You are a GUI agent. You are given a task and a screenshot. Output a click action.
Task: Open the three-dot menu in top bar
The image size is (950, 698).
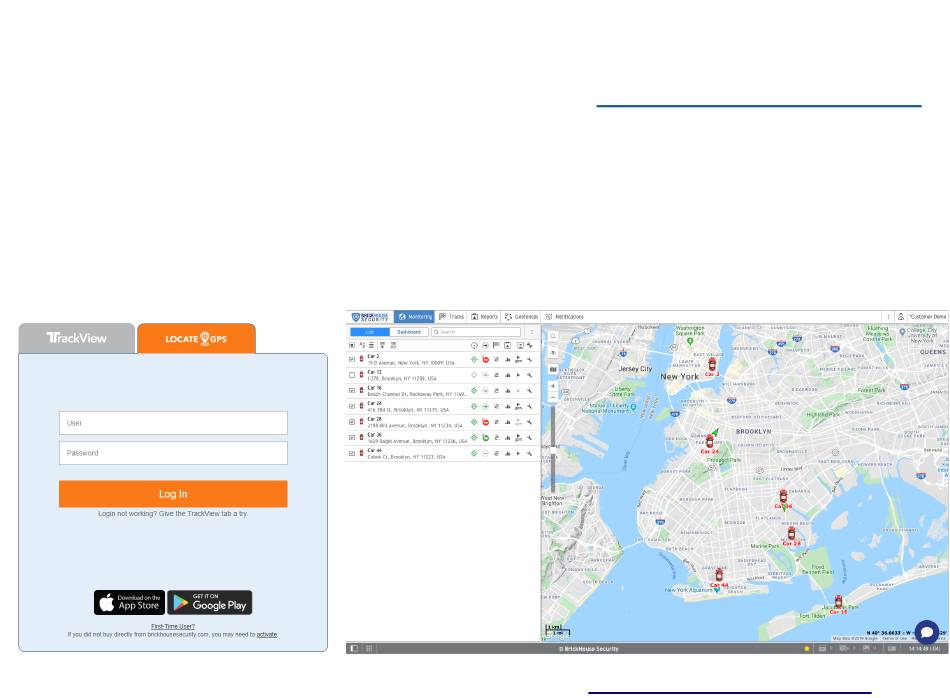889,316
